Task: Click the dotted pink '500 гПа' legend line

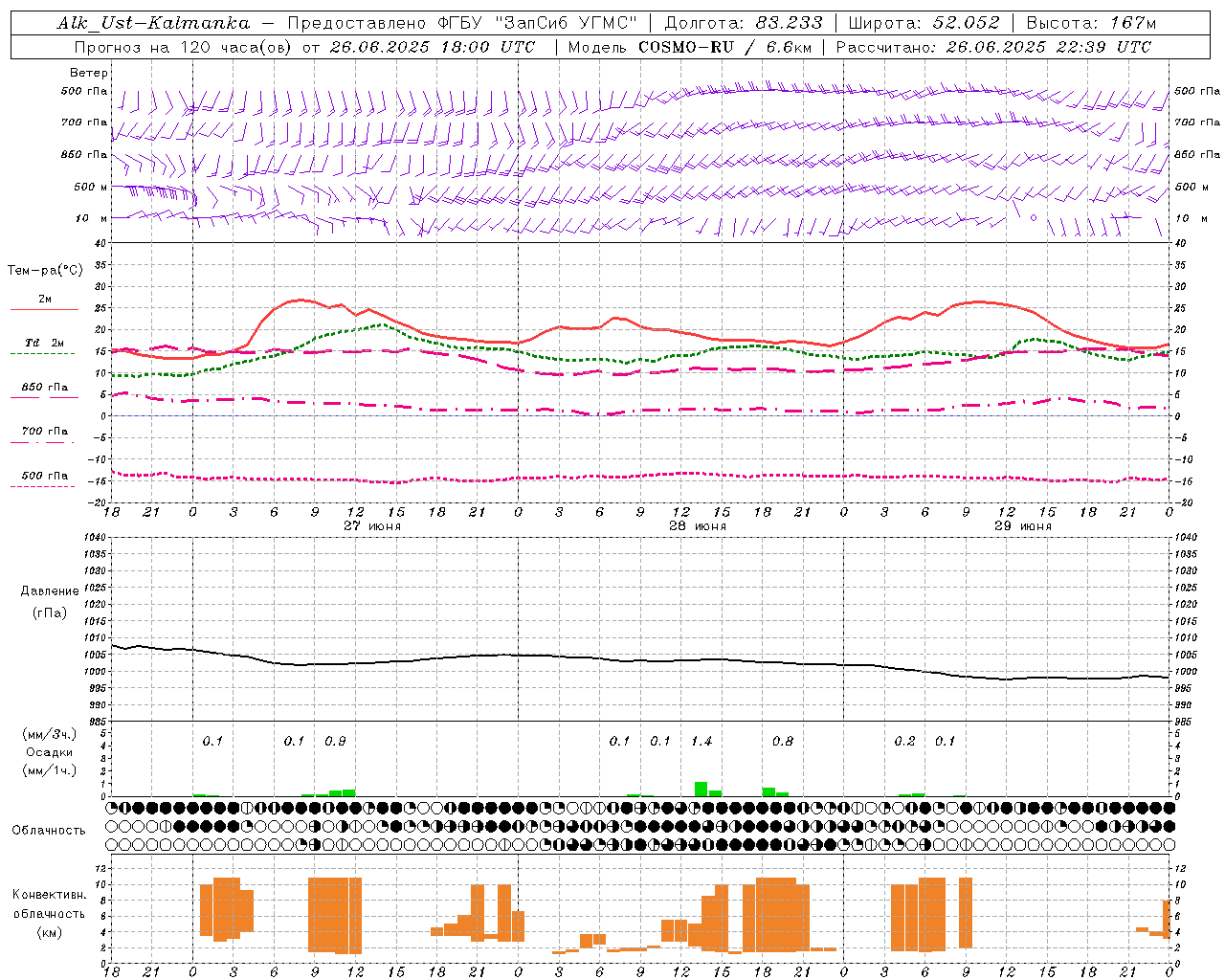Action: 43,487
